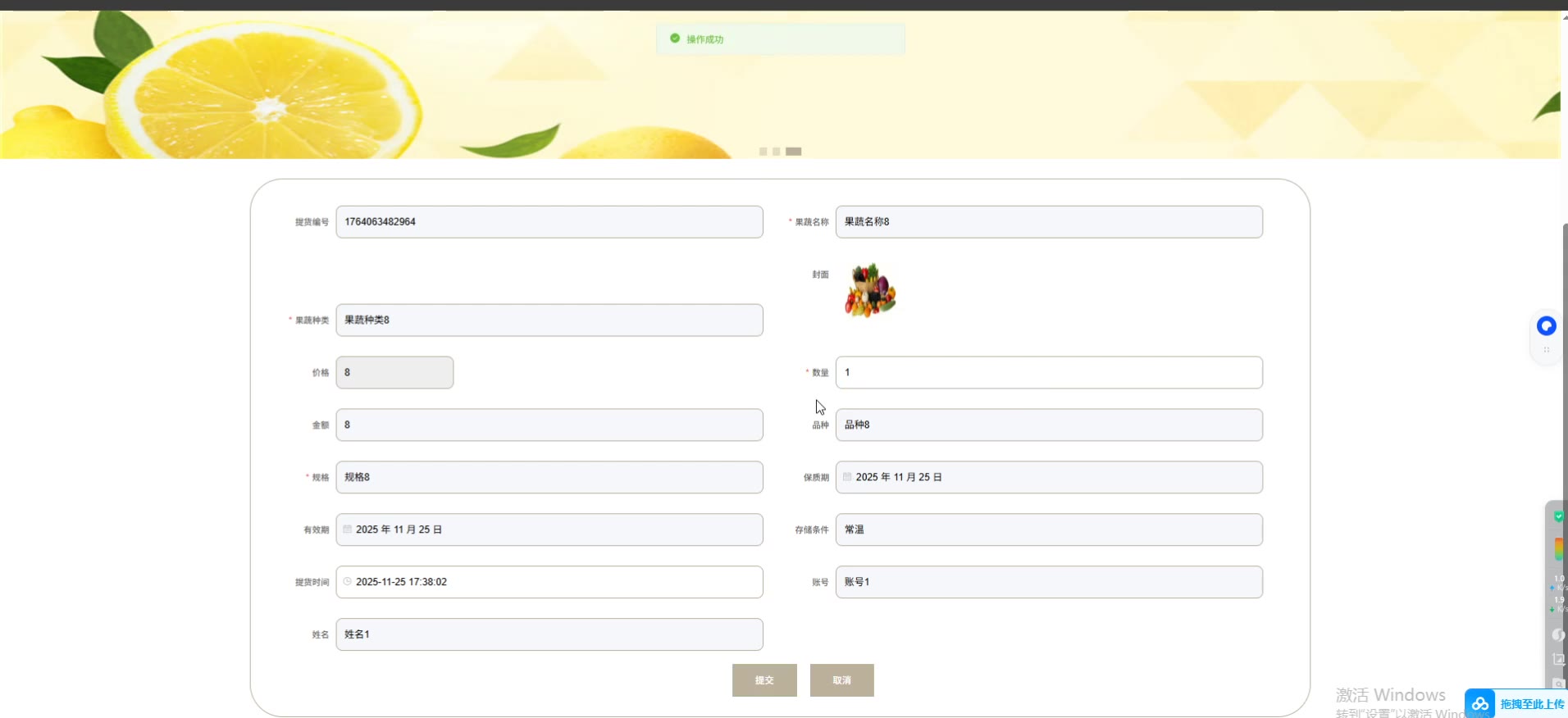Click the 账号 input field

(x=1049, y=583)
